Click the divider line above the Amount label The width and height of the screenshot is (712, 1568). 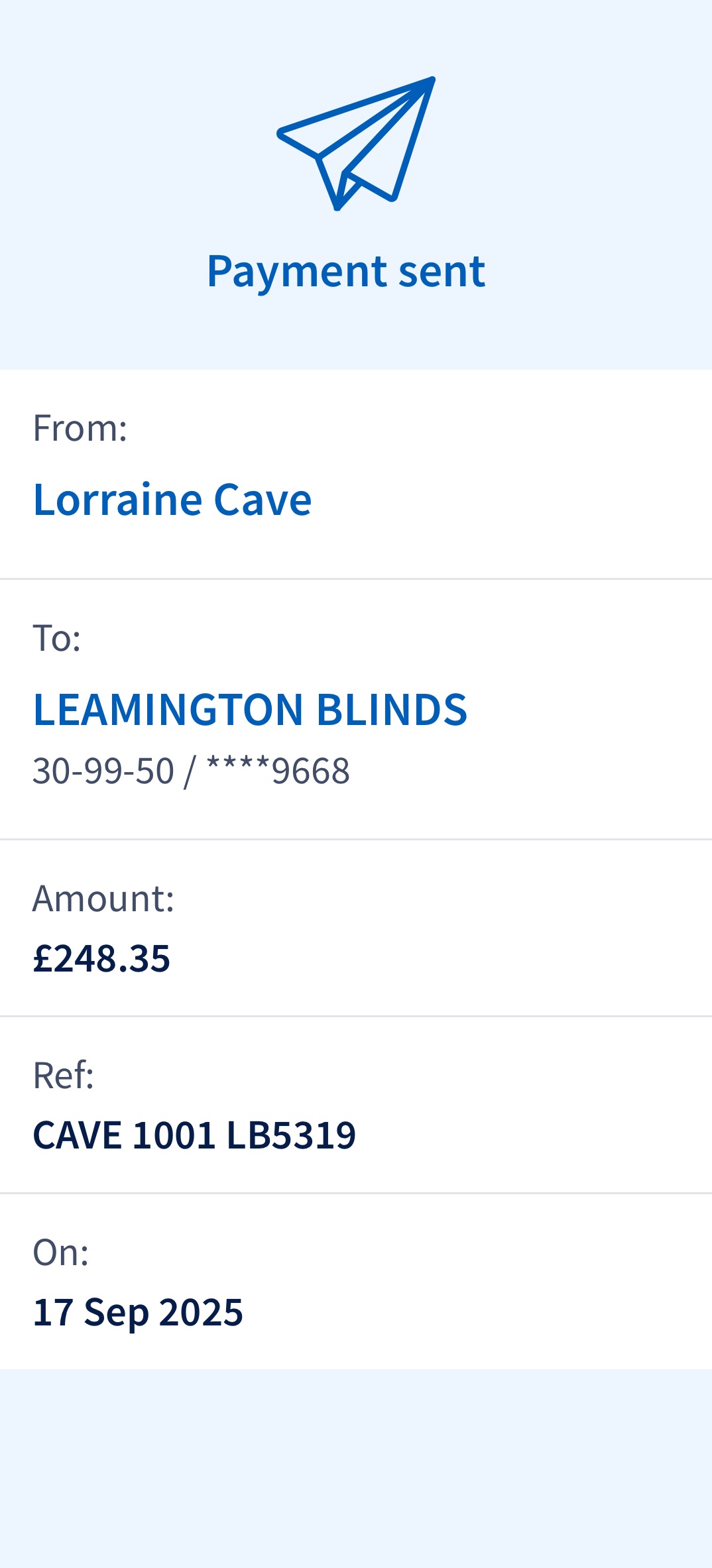click(x=356, y=839)
